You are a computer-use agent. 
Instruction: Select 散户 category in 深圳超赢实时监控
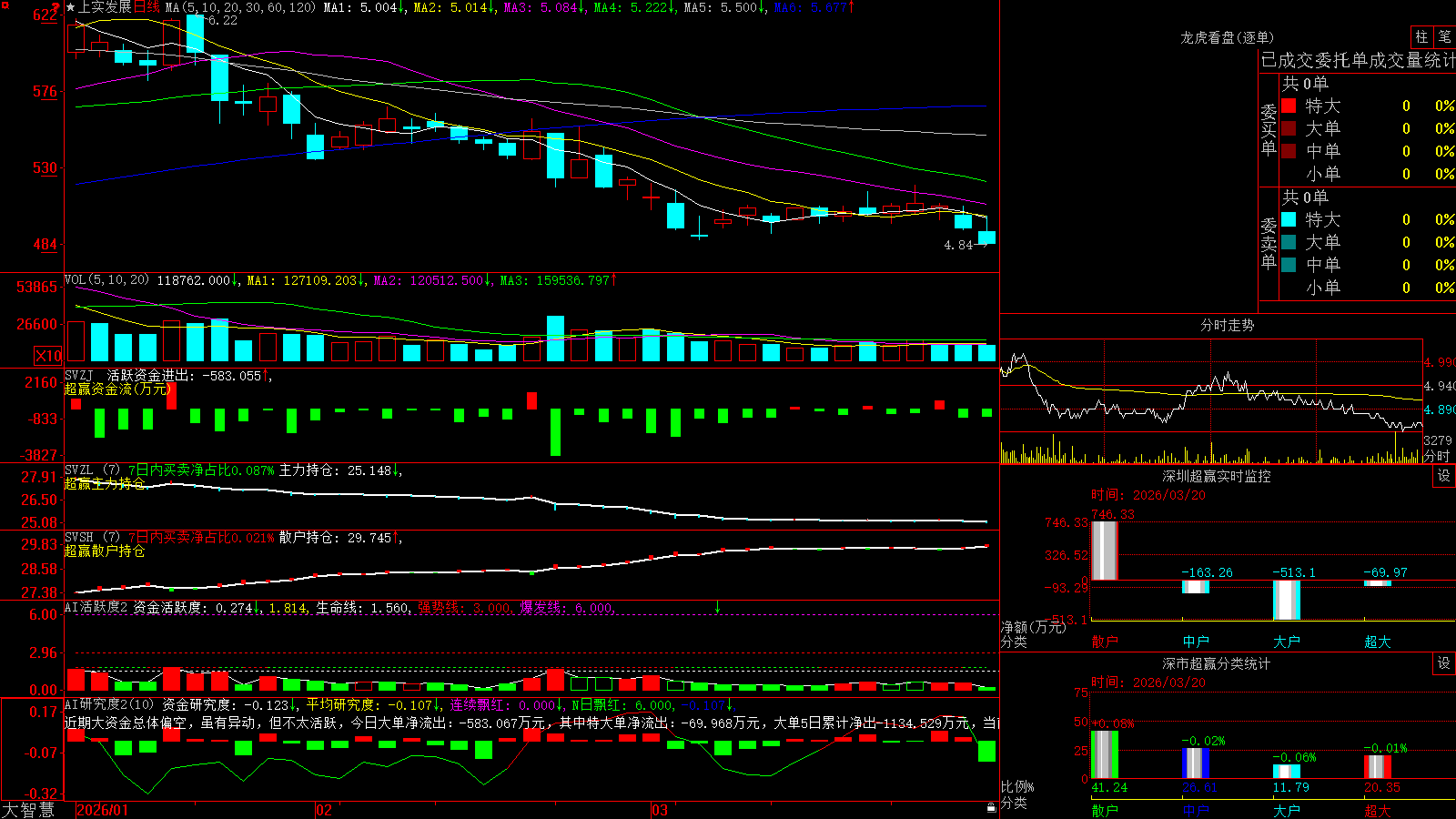(x=1105, y=642)
